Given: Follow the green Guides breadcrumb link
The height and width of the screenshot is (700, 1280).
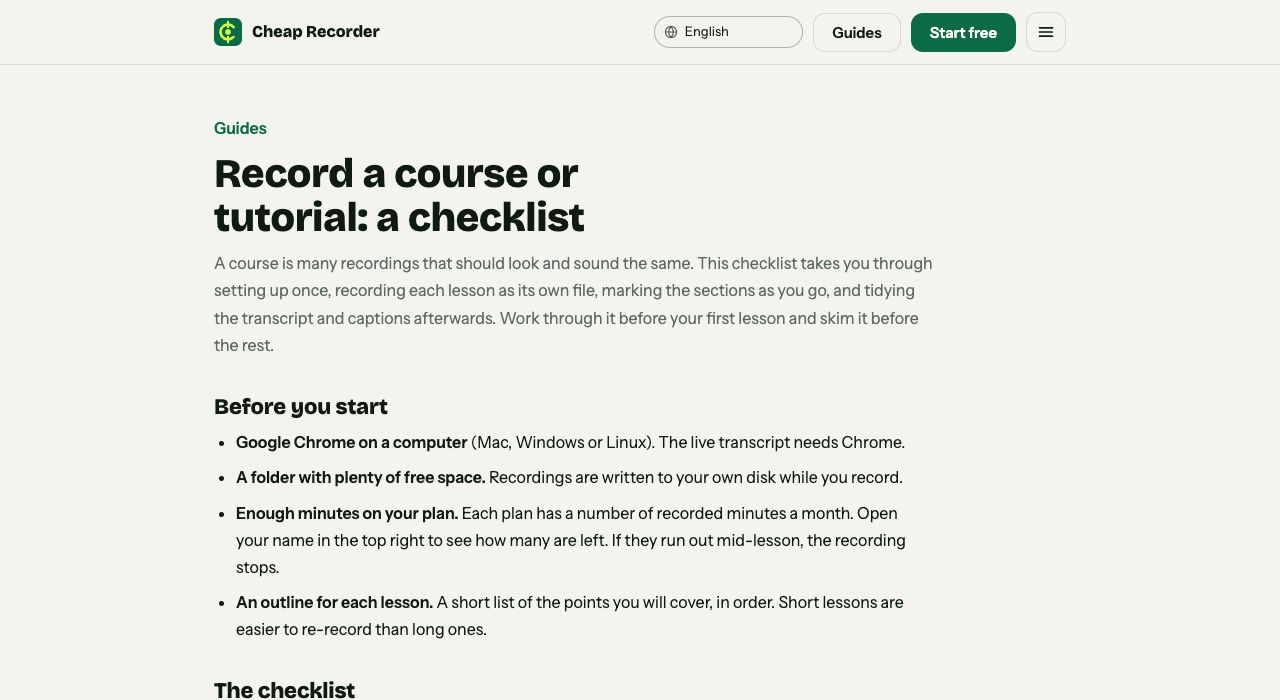Looking at the screenshot, I should click(x=240, y=128).
